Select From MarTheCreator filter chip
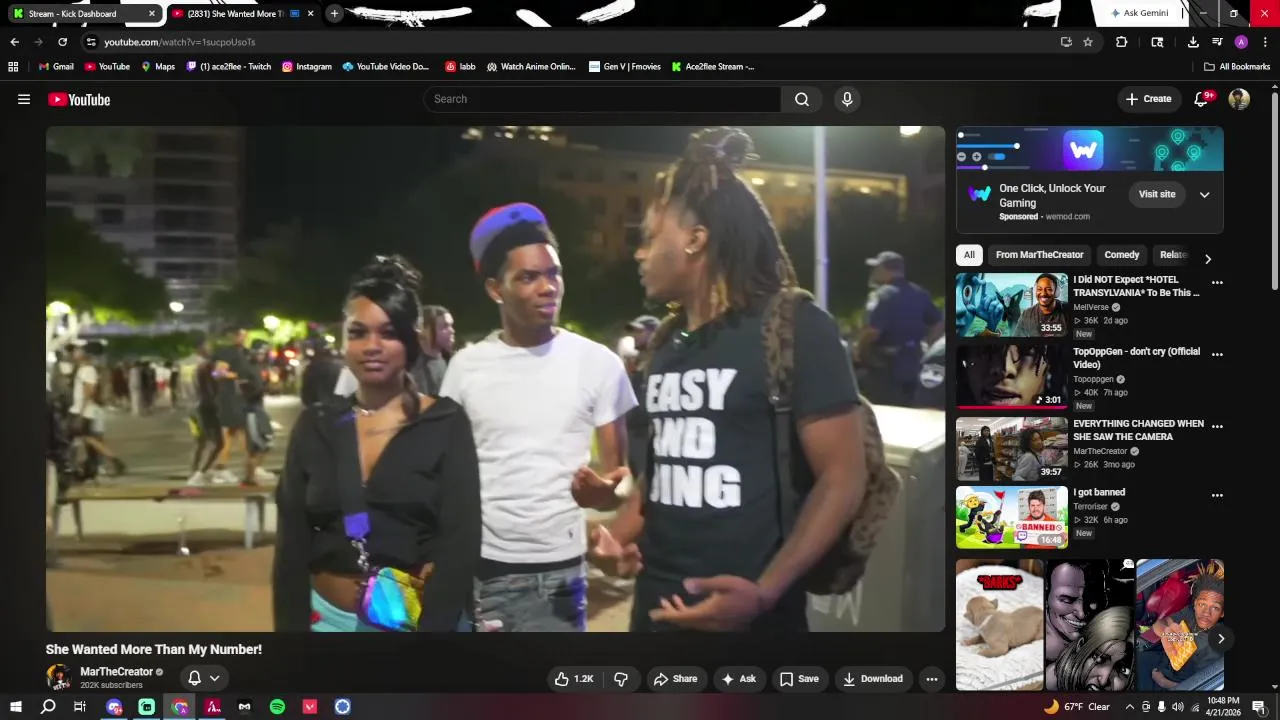The width and height of the screenshot is (1280, 720). (1039, 255)
